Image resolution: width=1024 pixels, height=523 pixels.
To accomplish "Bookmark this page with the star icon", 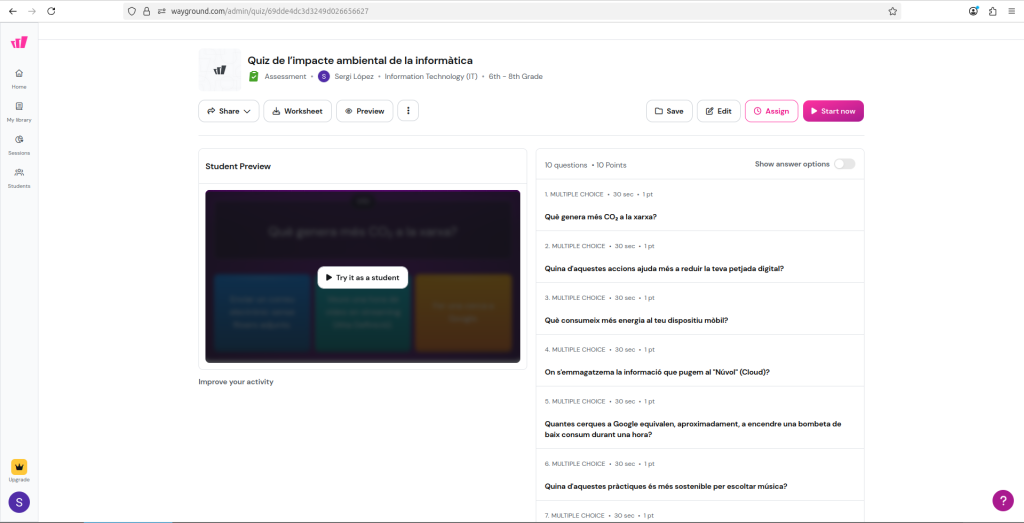I will 892,11.
